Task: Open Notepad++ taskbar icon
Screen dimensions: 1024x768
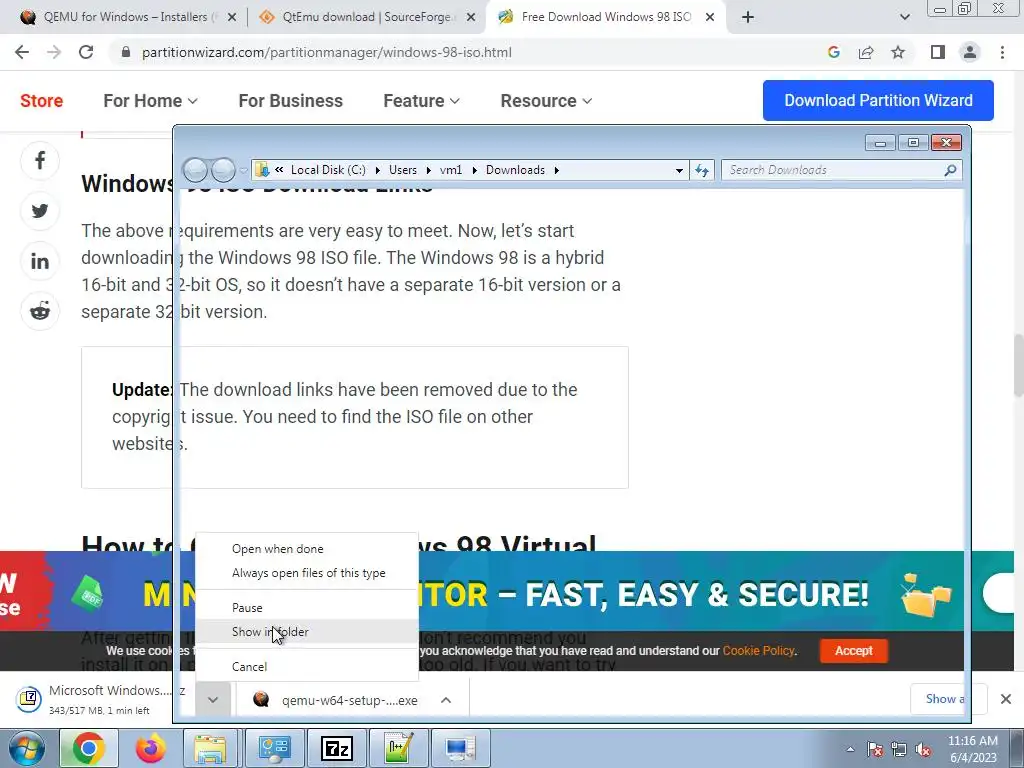Action: (398, 748)
